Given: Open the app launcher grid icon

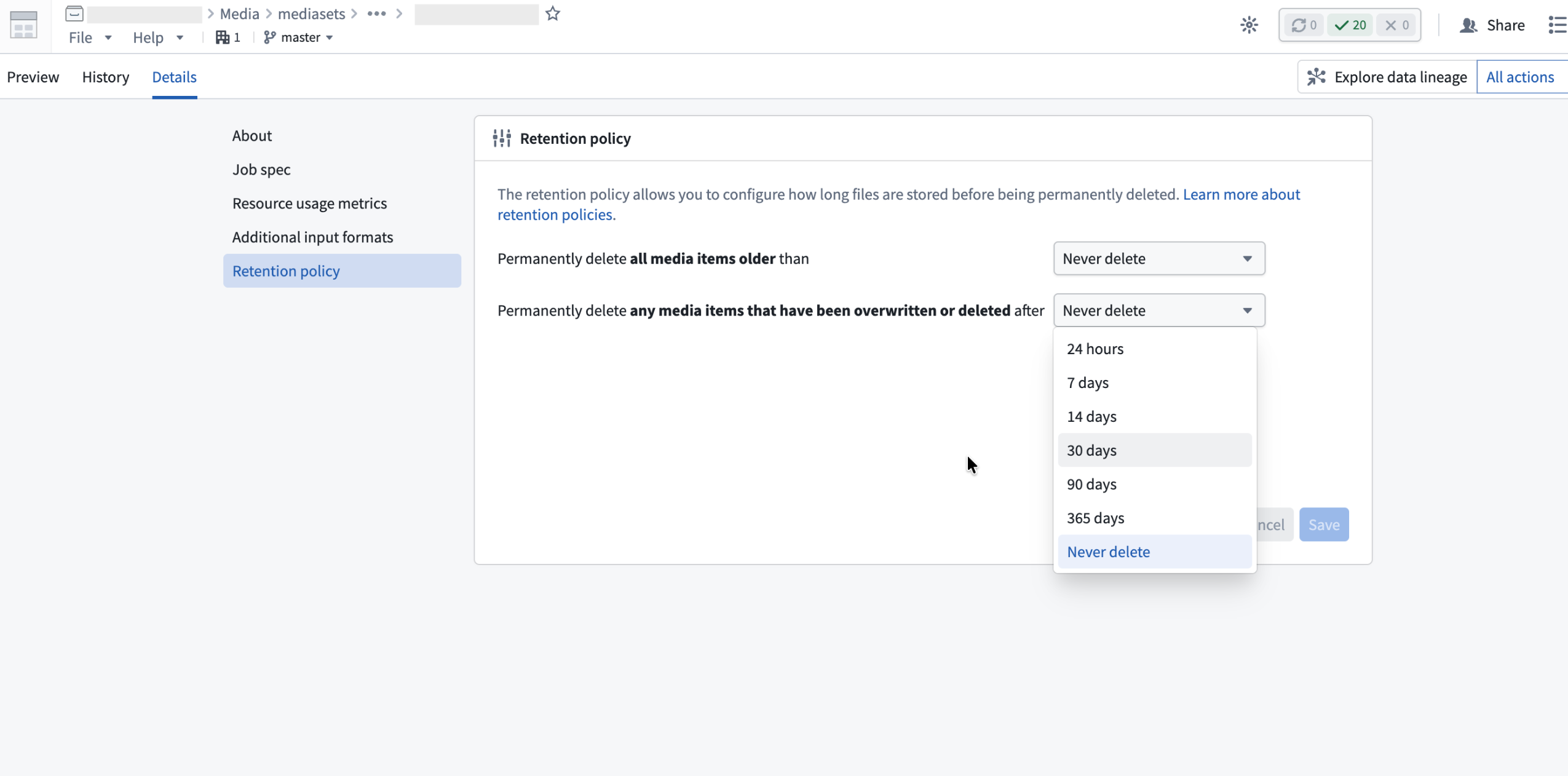Looking at the screenshot, I should (x=23, y=25).
